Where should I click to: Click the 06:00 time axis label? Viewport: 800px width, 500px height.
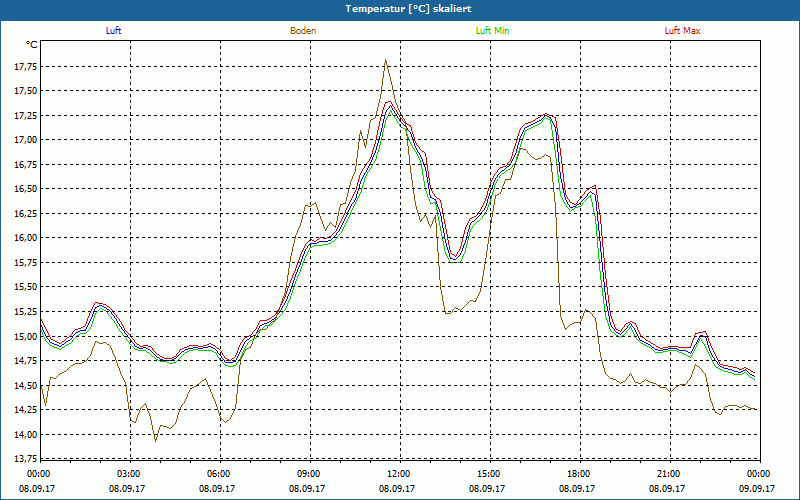pyautogui.click(x=220, y=474)
